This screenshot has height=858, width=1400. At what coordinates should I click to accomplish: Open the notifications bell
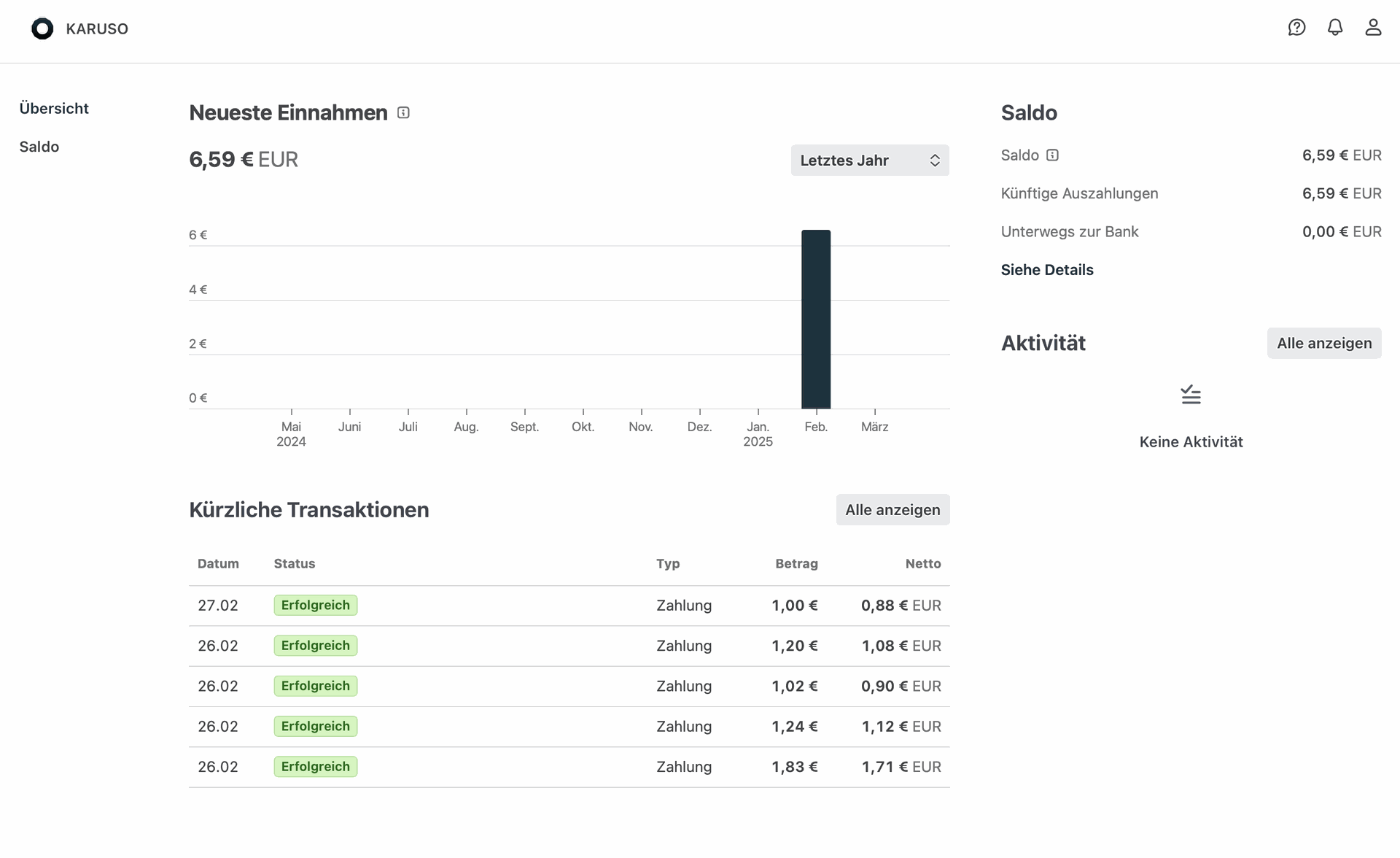(x=1335, y=28)
